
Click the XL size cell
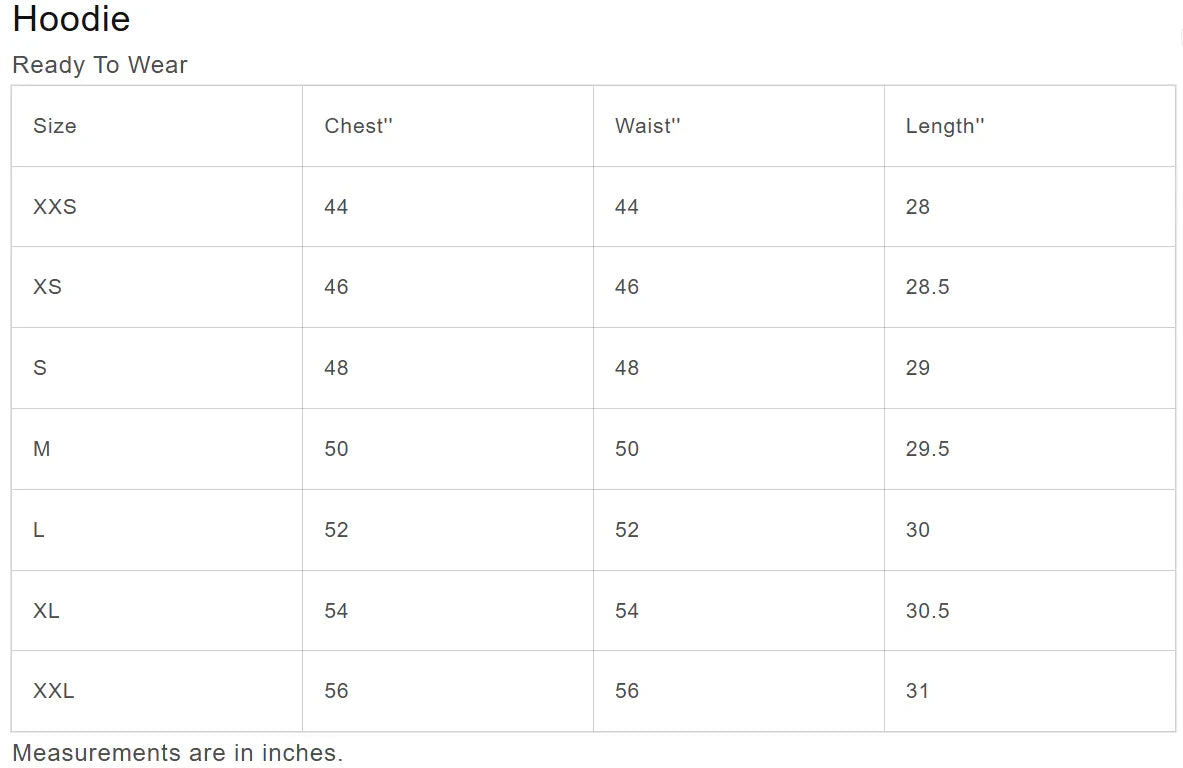click(x=46, y=611)
